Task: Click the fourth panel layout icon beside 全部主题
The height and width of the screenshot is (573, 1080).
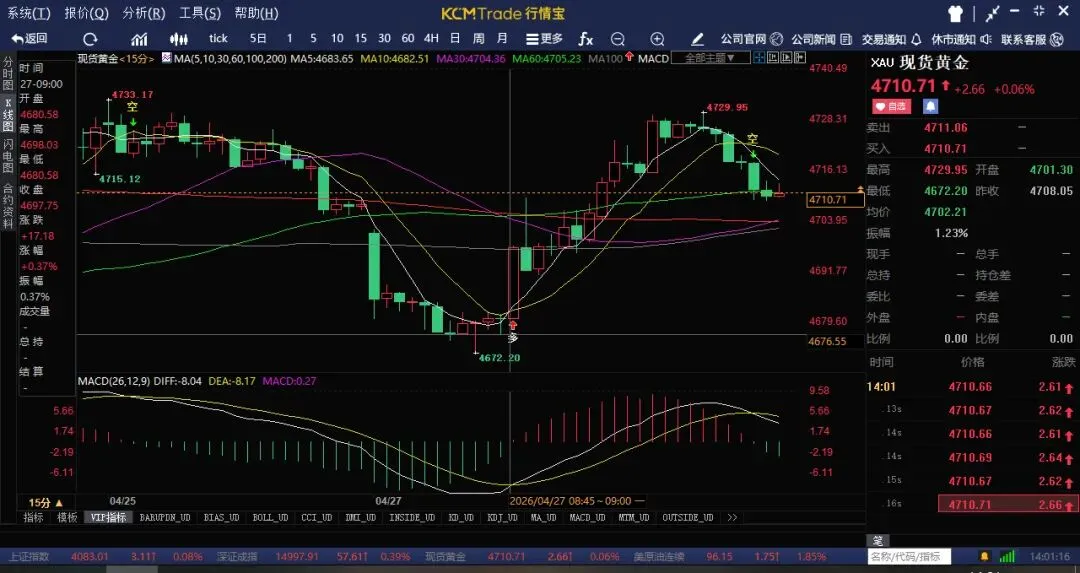Action: [798, 59]
